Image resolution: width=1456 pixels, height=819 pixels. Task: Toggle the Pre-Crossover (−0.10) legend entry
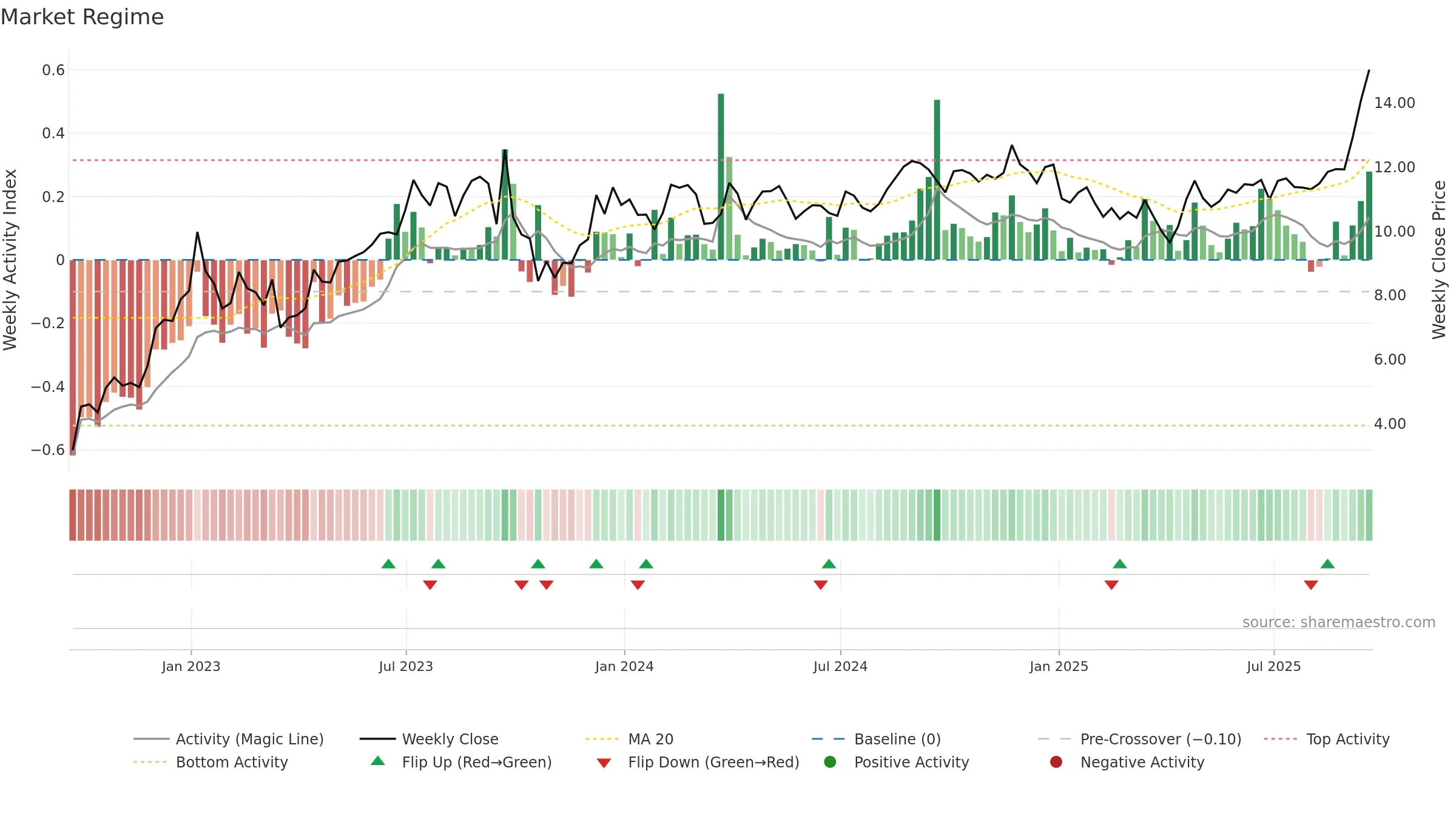(x=1139, y=739)
